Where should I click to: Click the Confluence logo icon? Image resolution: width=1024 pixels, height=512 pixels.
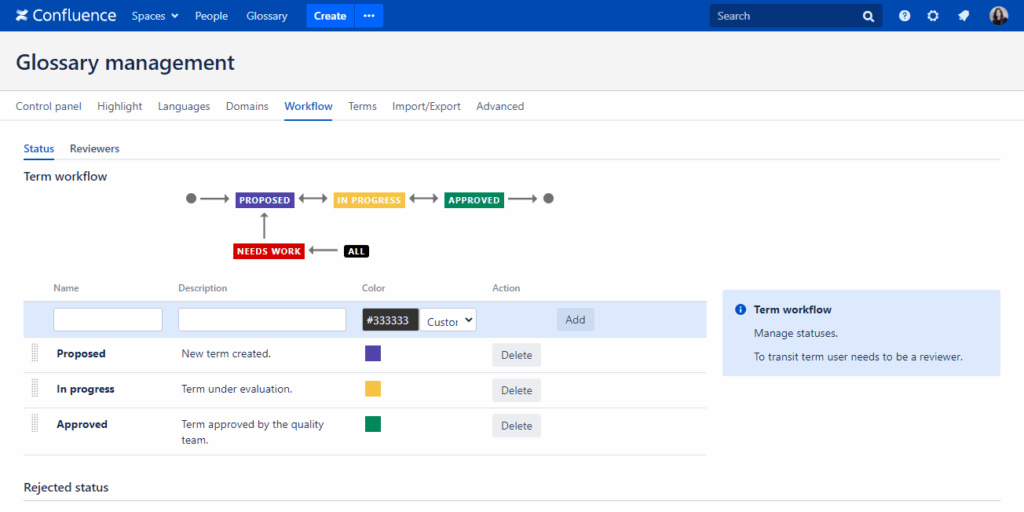coord(21,16)
